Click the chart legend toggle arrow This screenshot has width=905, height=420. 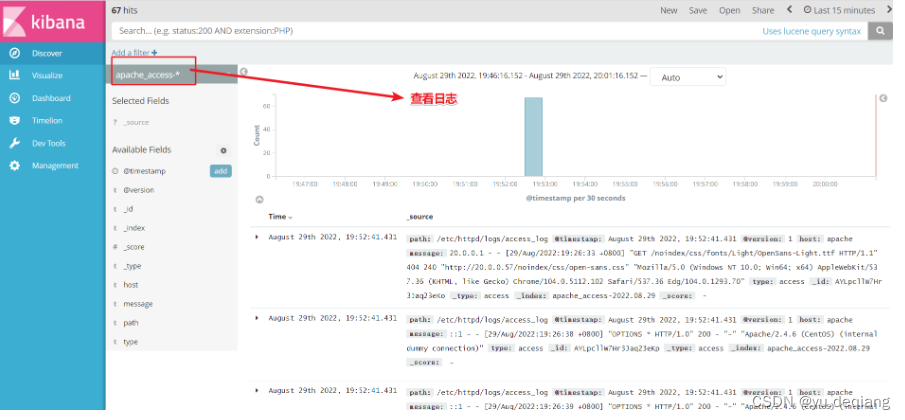883,98
